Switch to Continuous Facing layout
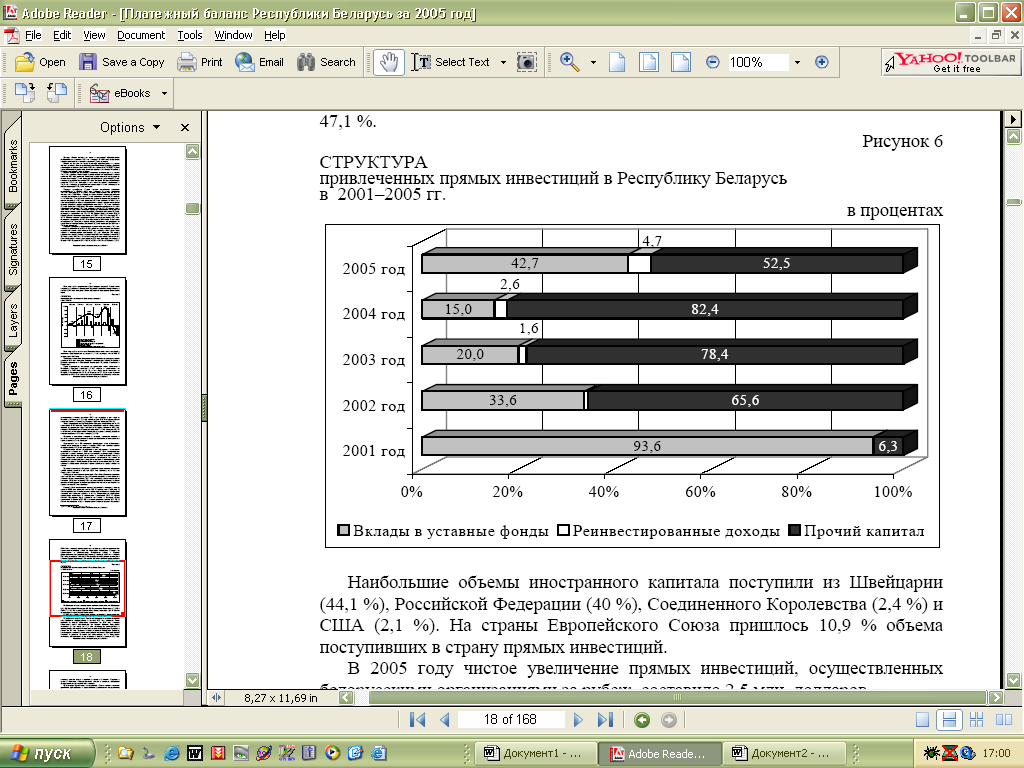This screenshot has height=768, width=1024. (976, 720)
